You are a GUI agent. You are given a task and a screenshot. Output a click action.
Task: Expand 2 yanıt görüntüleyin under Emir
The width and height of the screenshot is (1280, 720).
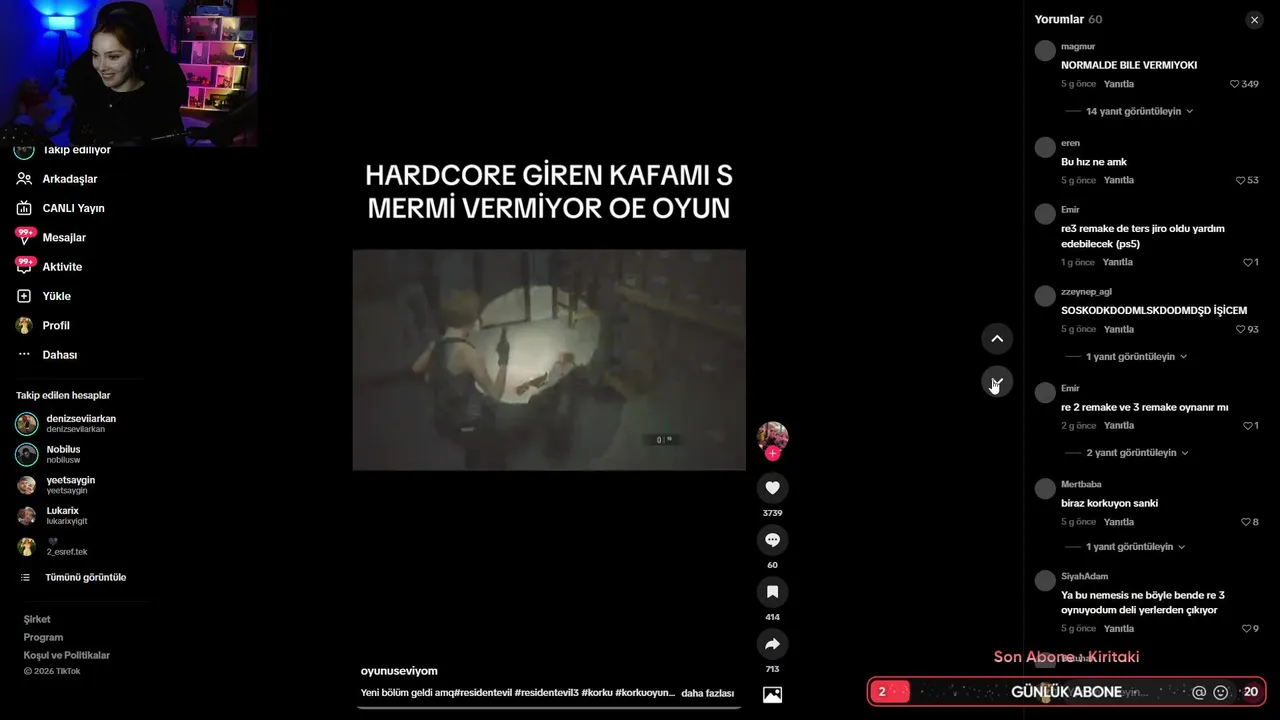point(1137,453)
